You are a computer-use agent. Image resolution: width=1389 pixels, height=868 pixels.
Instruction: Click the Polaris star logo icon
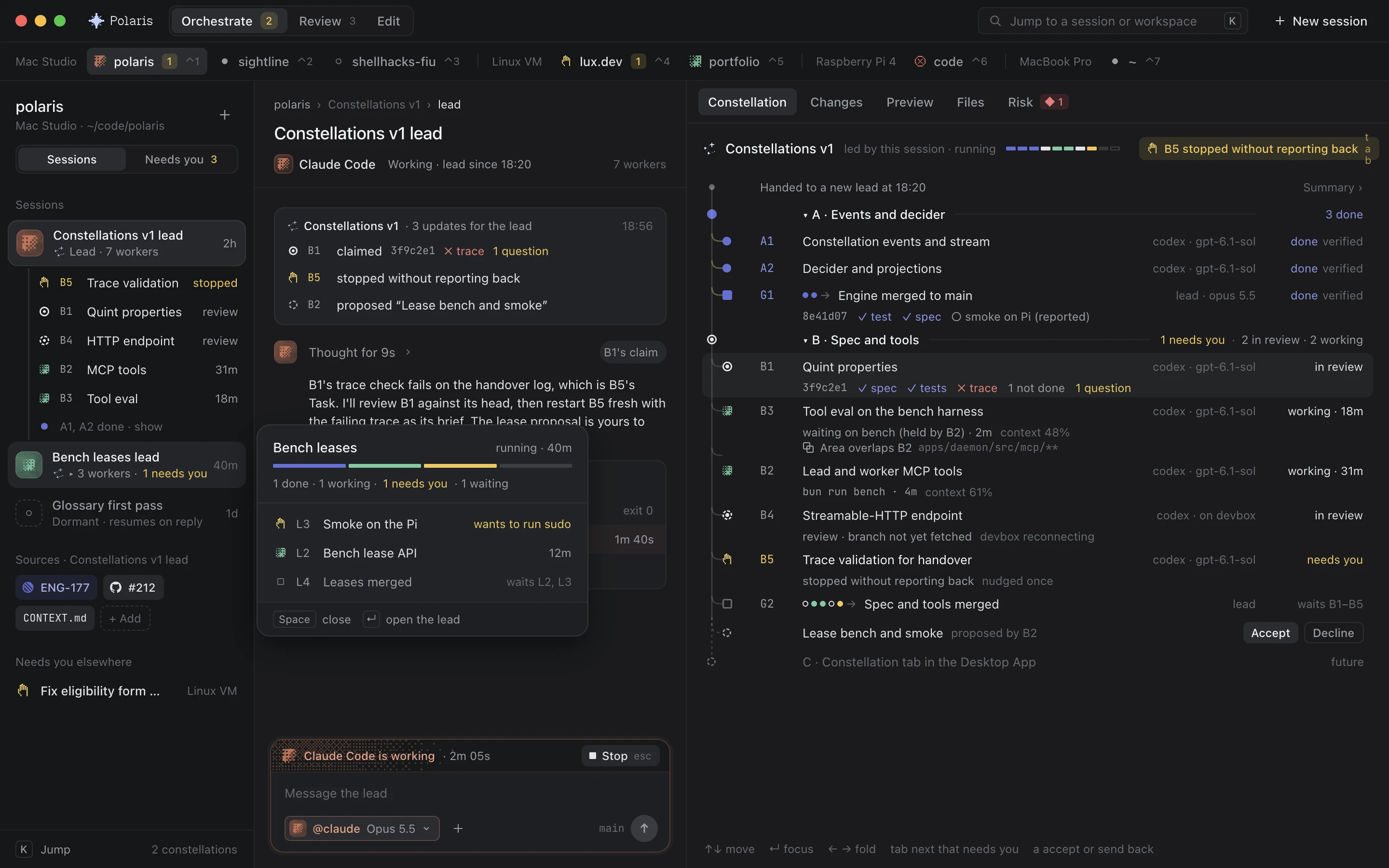coord(96,21)
